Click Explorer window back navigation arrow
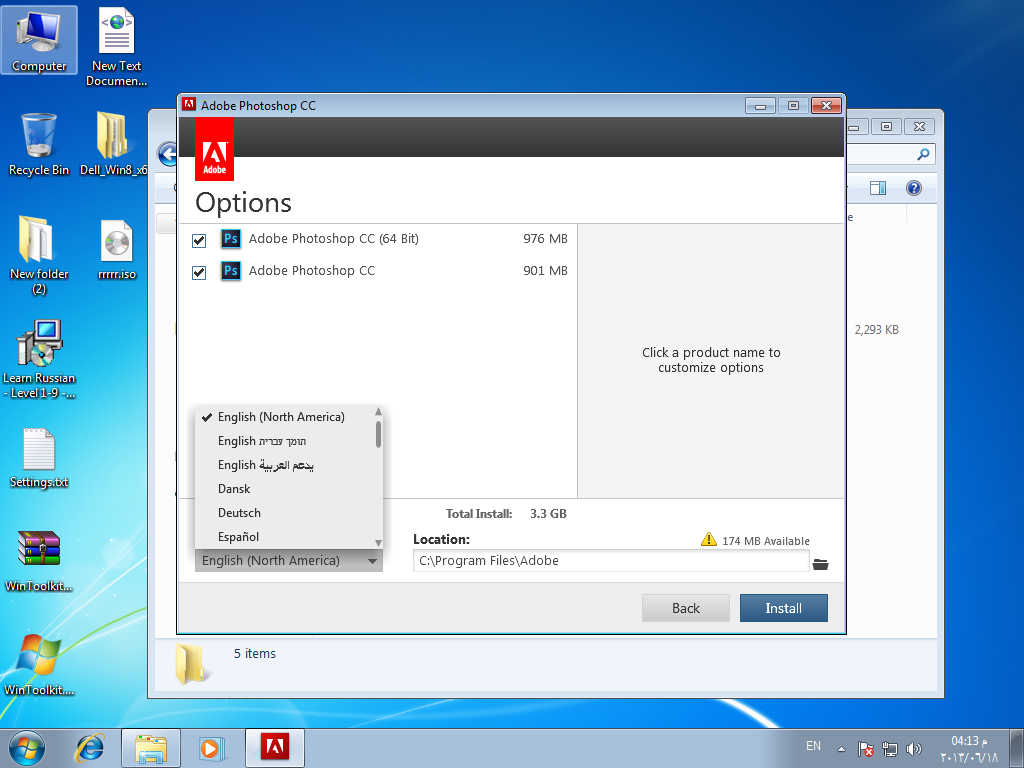1024x768 pixels. coord(167,155)
